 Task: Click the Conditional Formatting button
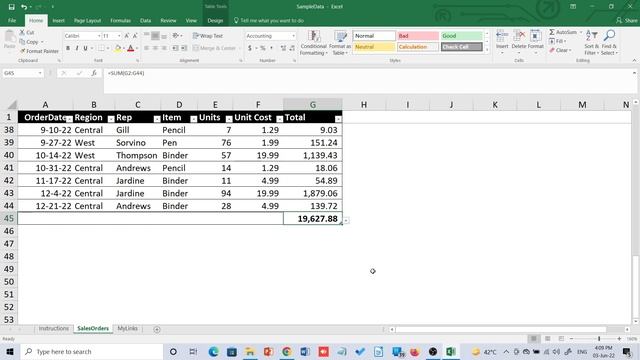coord(313,42)
